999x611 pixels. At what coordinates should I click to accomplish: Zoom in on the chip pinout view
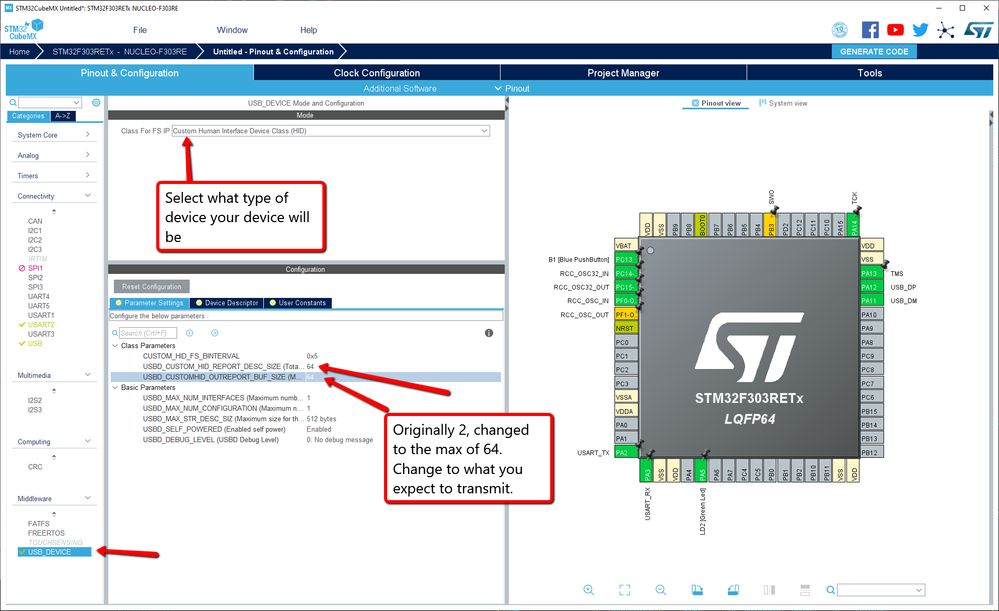pyautogui.click(x=589, y=590)
